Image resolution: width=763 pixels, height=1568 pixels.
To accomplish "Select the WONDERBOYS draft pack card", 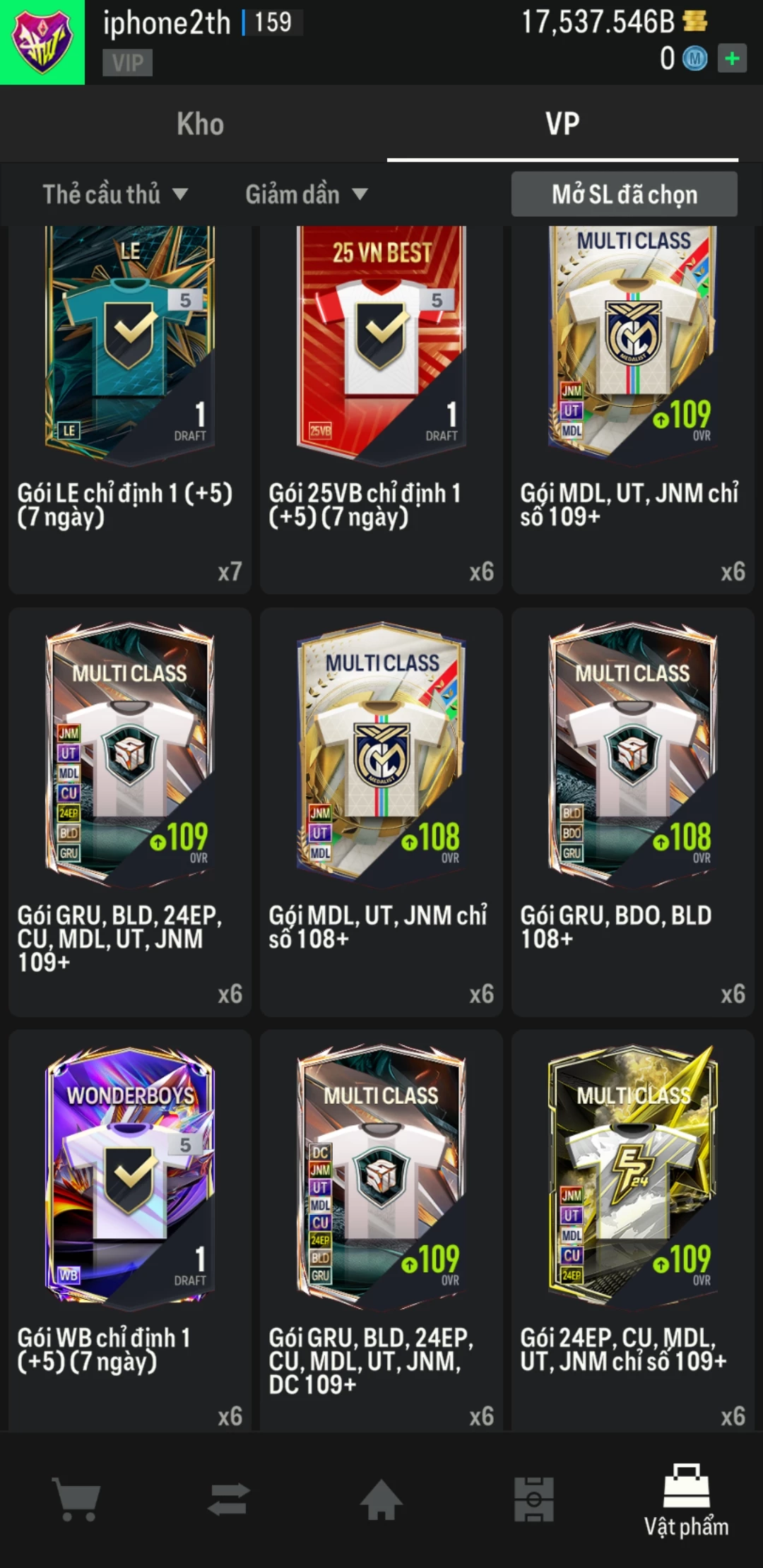I will coord(130,1229).
